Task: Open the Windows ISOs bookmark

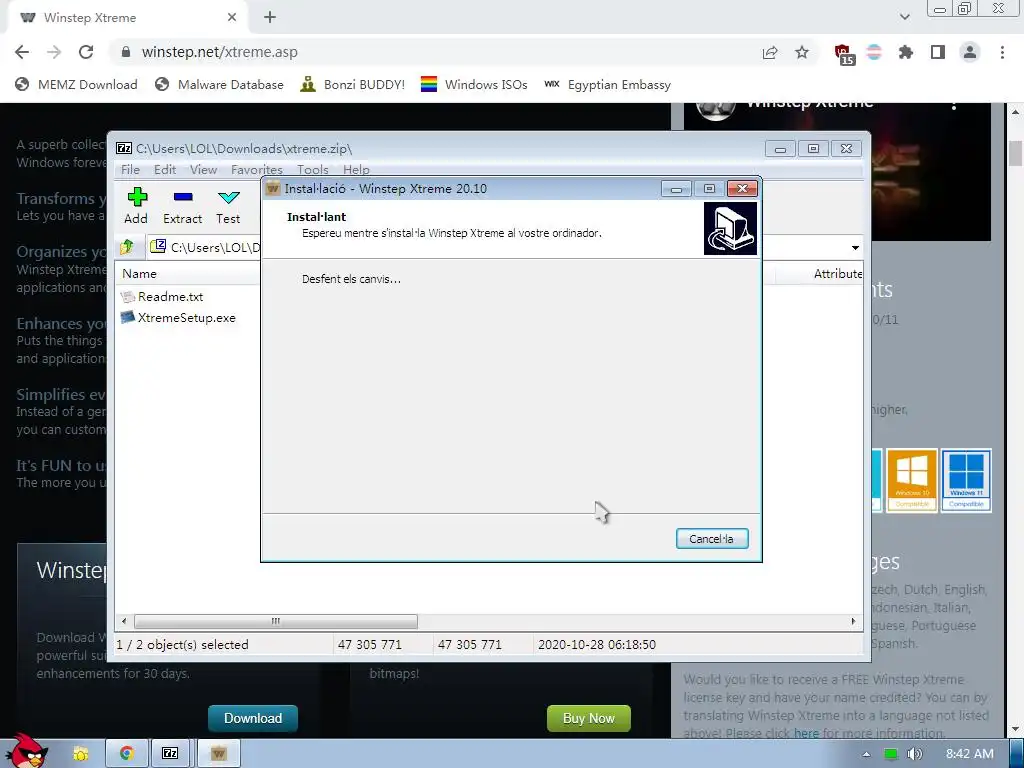Action: [x=474, y=84]
